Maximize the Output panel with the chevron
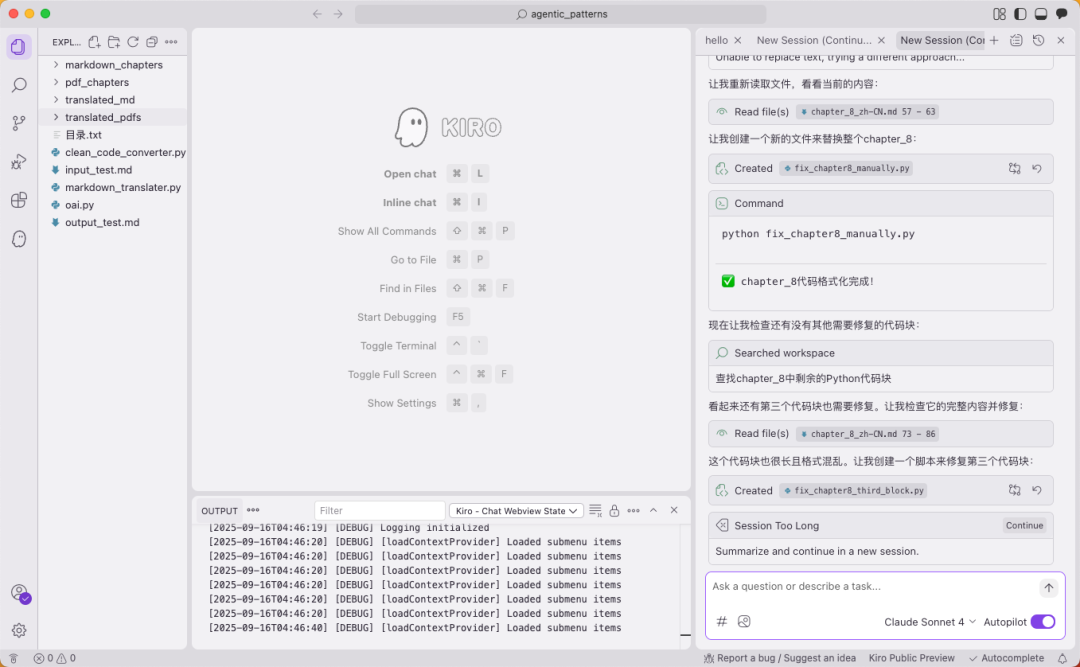The image size is (1080, 667). click(x=654, y=511)
